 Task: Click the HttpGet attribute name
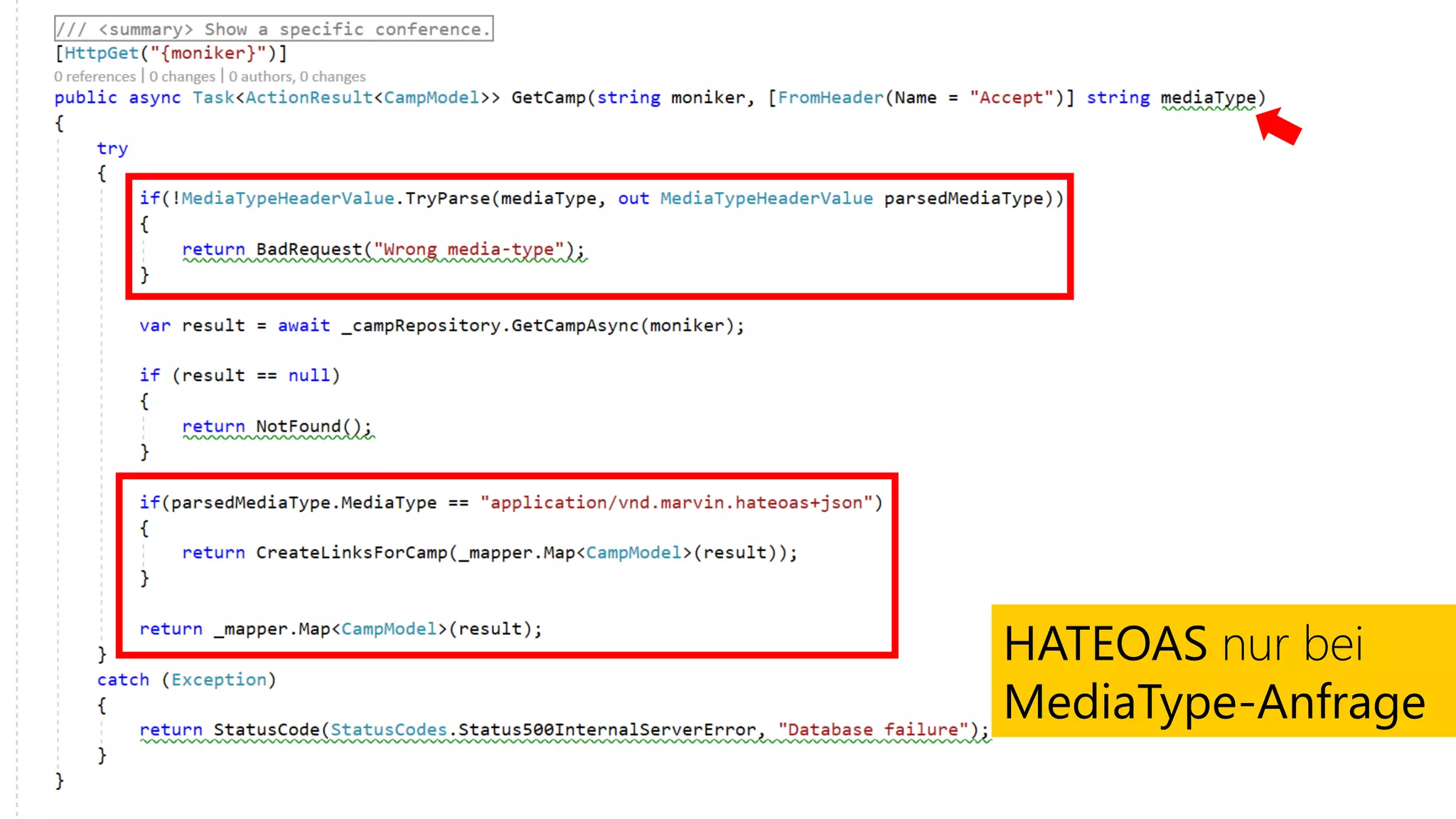(102, 53)
